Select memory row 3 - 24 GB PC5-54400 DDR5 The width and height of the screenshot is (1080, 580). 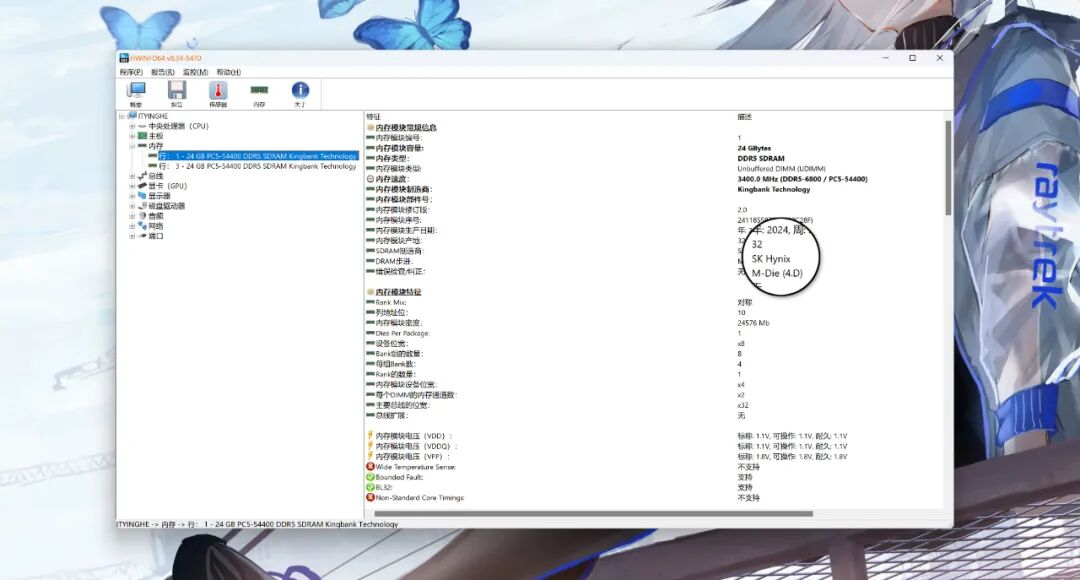point(258,166)
